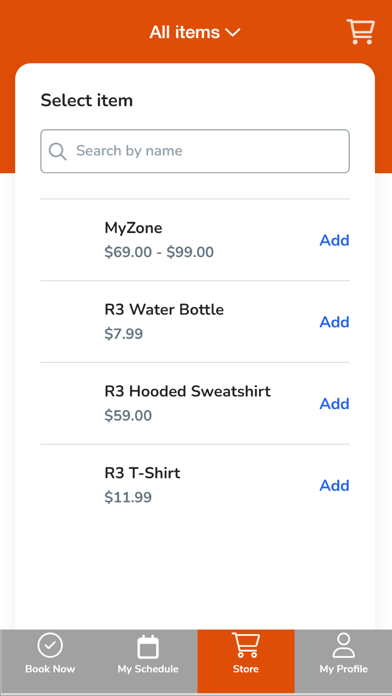Screen dimensions: 392x696
Task: Click the chevron next to All items
Action: click(x=233, y=32)
